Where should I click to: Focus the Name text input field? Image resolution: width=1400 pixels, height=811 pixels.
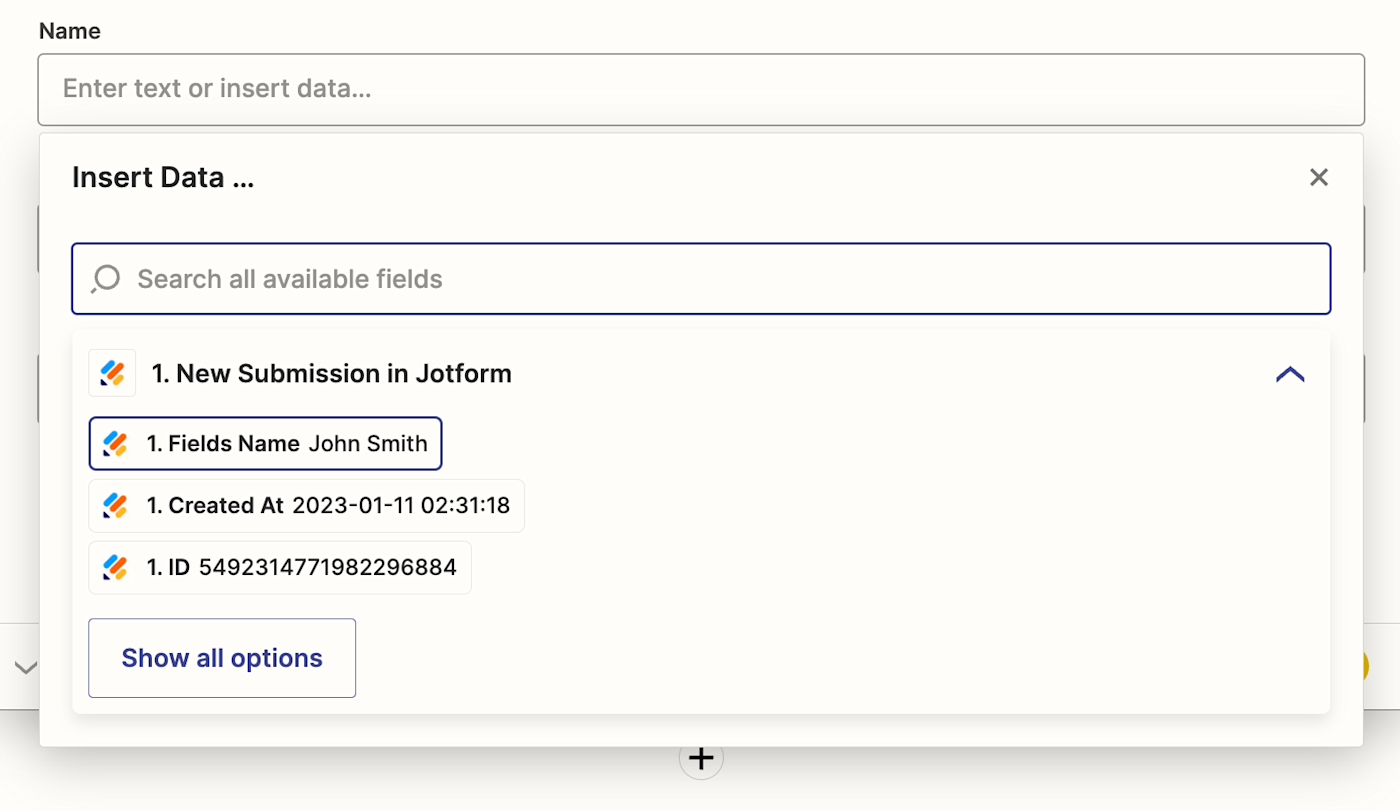[x=700, y=89]
